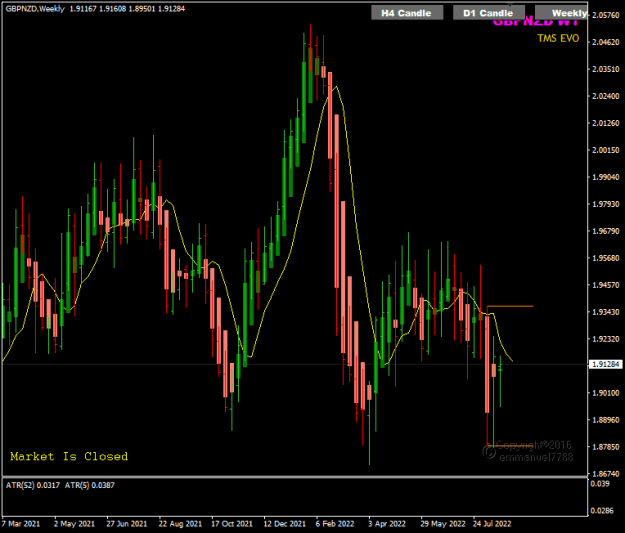Click the 2.03510 price scale label
Viewport: 625px width, 533px height.
point(606,69)
